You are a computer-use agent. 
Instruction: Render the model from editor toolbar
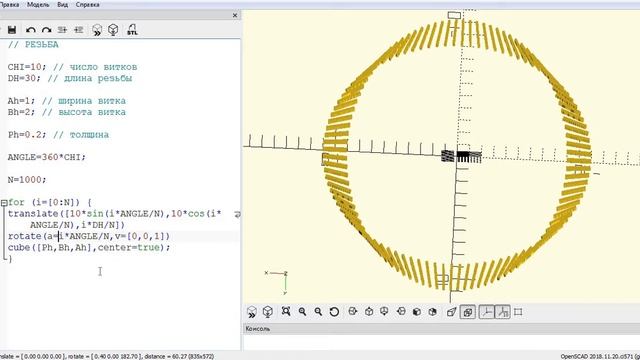(x=113, y=30)
